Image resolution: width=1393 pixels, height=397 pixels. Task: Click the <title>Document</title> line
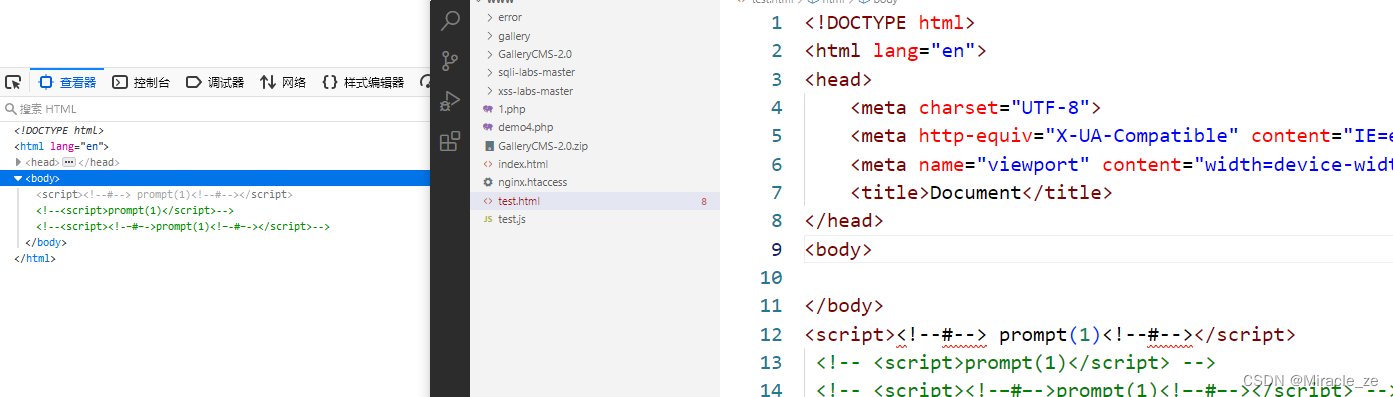(x=981, y=192)
